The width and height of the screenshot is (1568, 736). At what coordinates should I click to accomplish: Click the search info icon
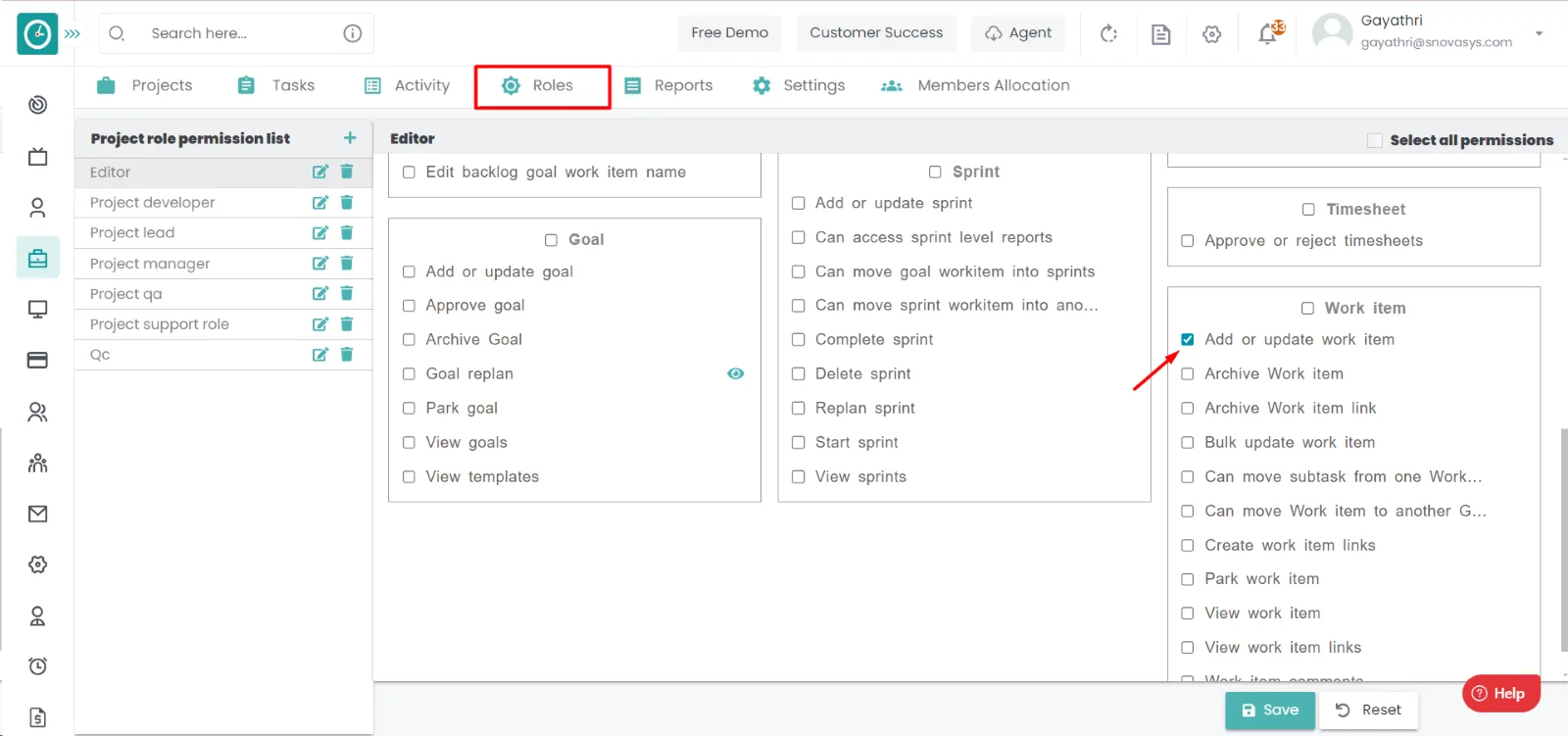(x=353, y=33)
